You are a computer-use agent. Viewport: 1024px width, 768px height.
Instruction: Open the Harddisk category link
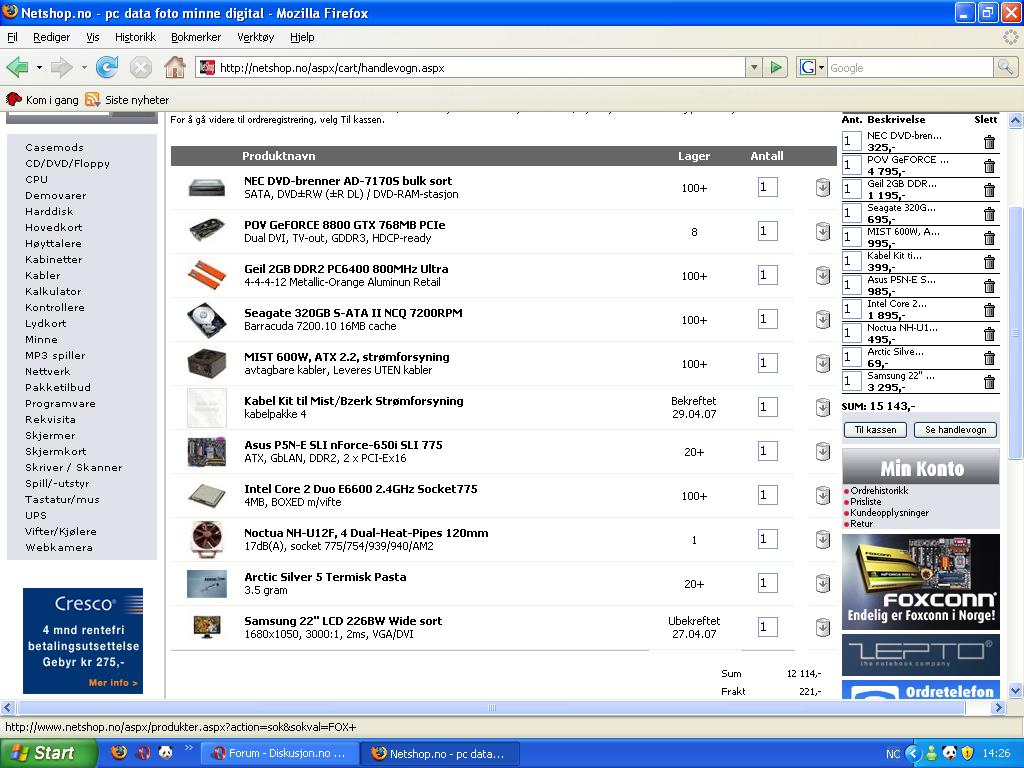point(49,212)
